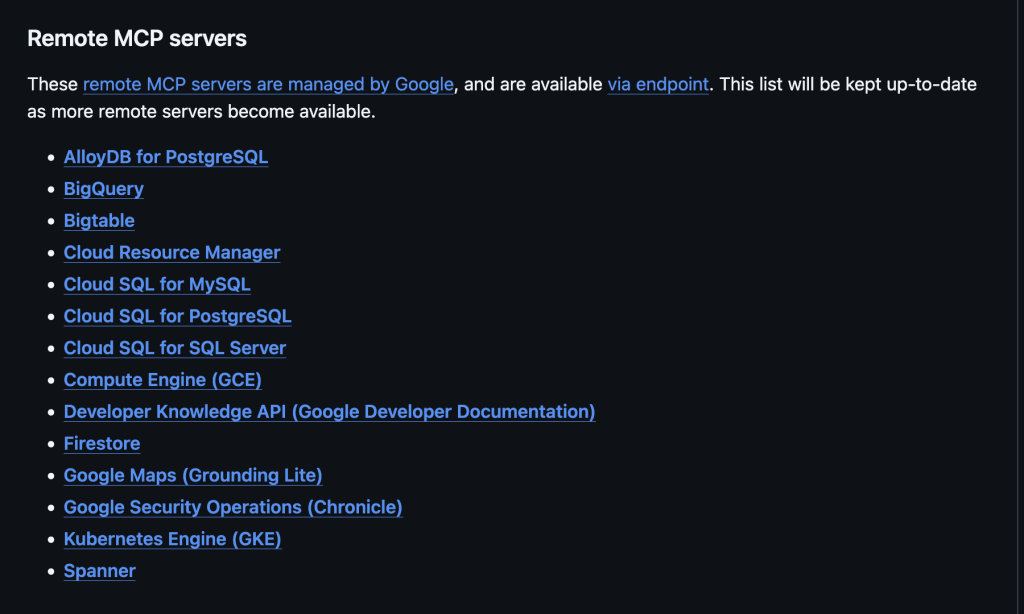1024x614 pixels.
Task: Click the BigQuery link
Action: (x=103, y=189)
